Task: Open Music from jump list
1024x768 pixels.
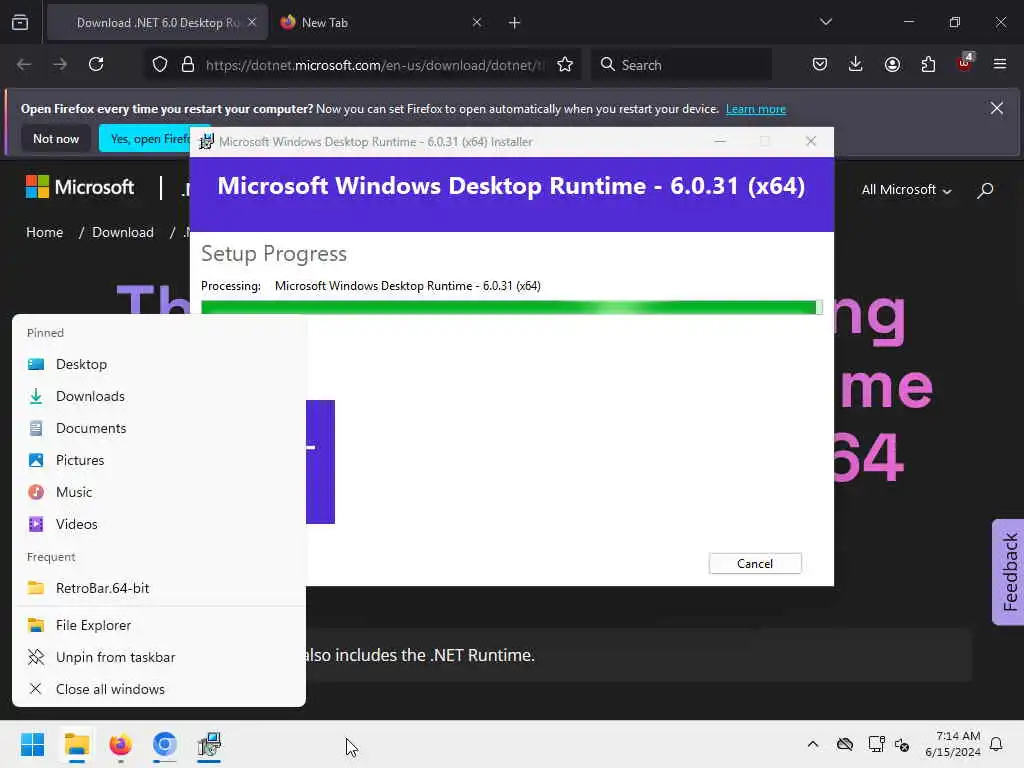Action: click(x=159, y=492)
